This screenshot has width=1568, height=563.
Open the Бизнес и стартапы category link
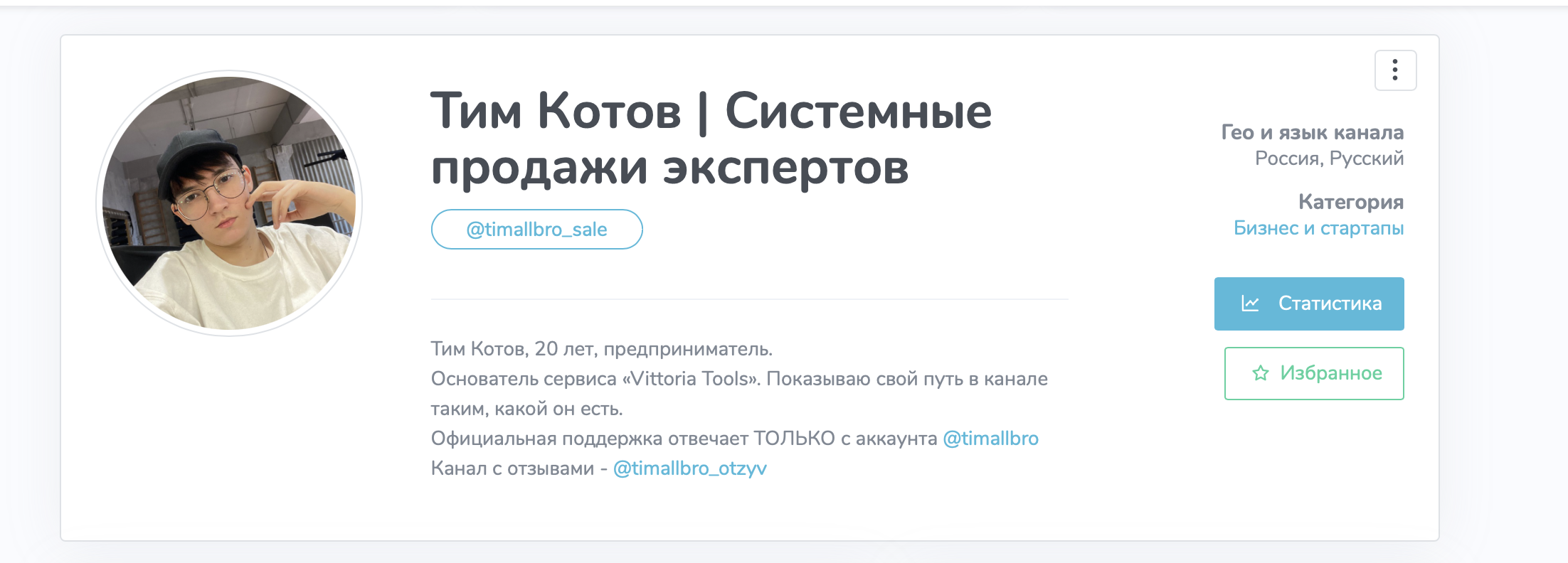tap(1318, 228)
